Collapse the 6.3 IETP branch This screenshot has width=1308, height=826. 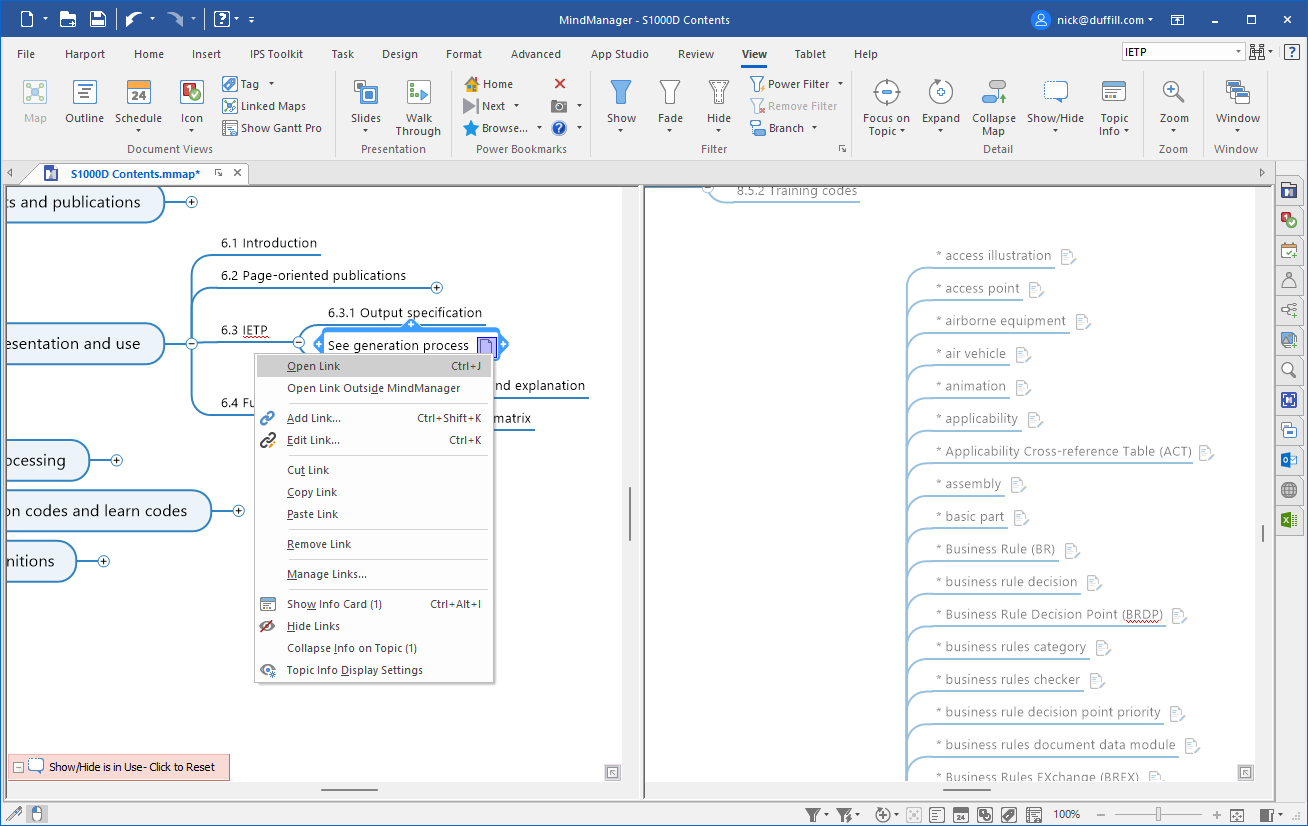[x=298, y=342]
